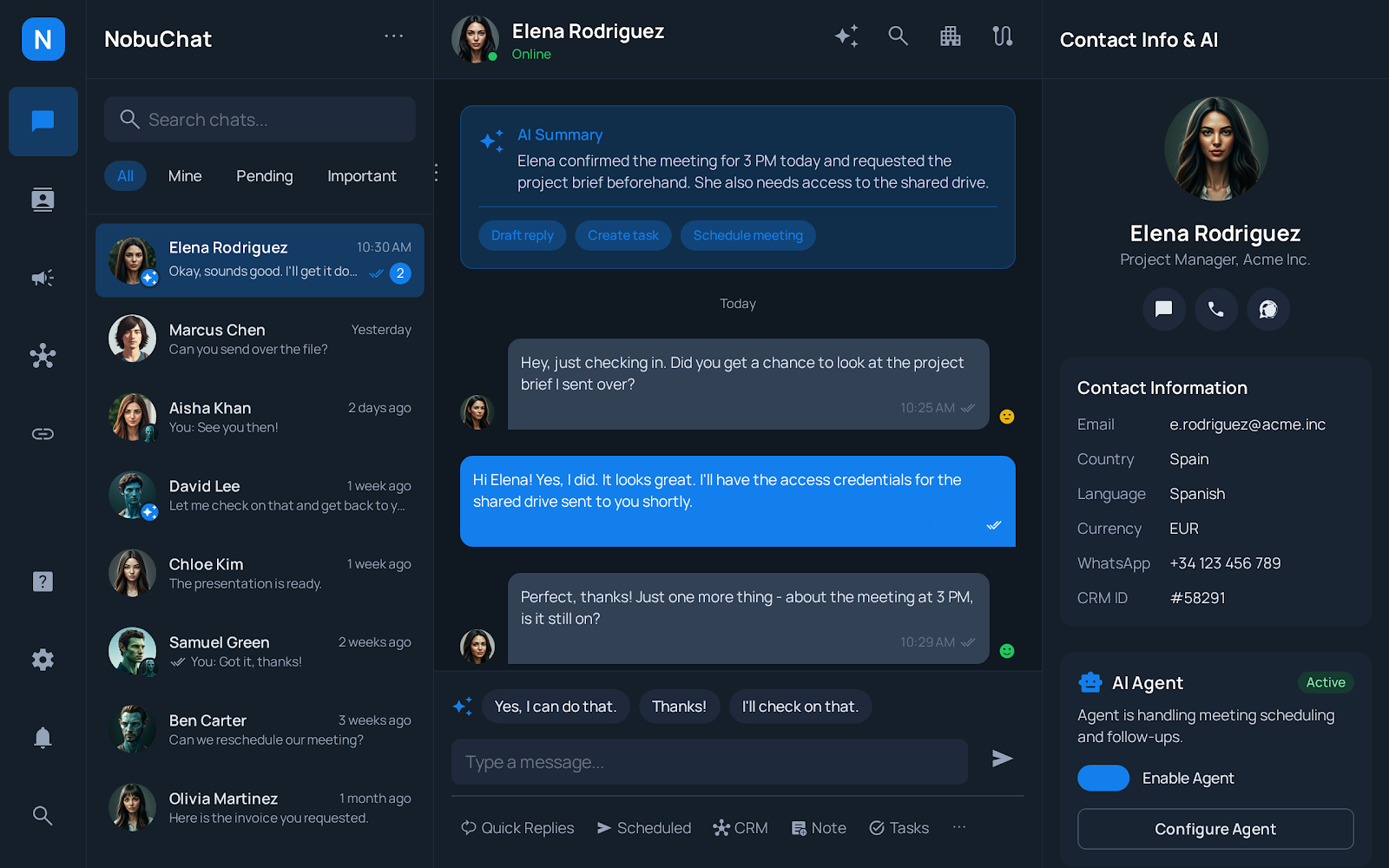Toggle the Important chat filter

coord(362,175)
